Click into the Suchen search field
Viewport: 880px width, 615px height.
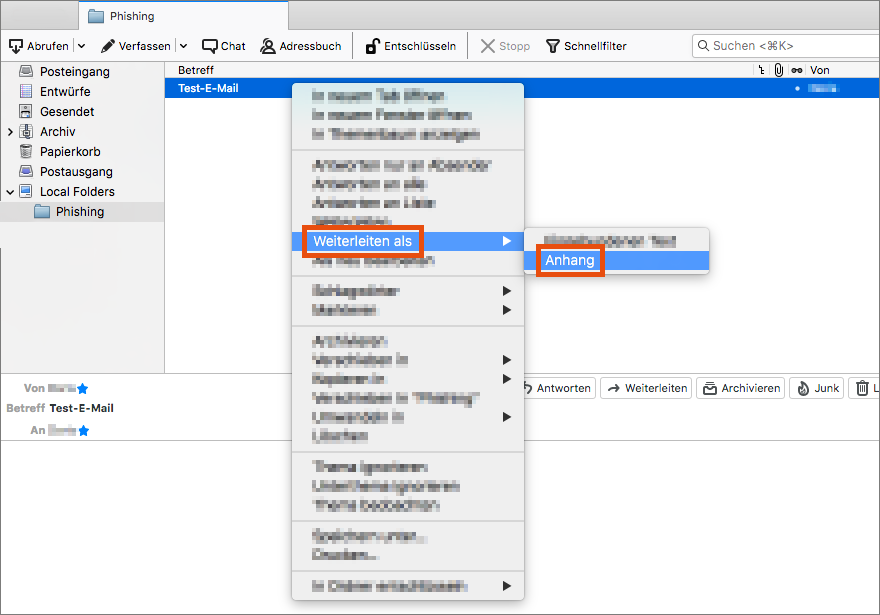tap(790, 46)
